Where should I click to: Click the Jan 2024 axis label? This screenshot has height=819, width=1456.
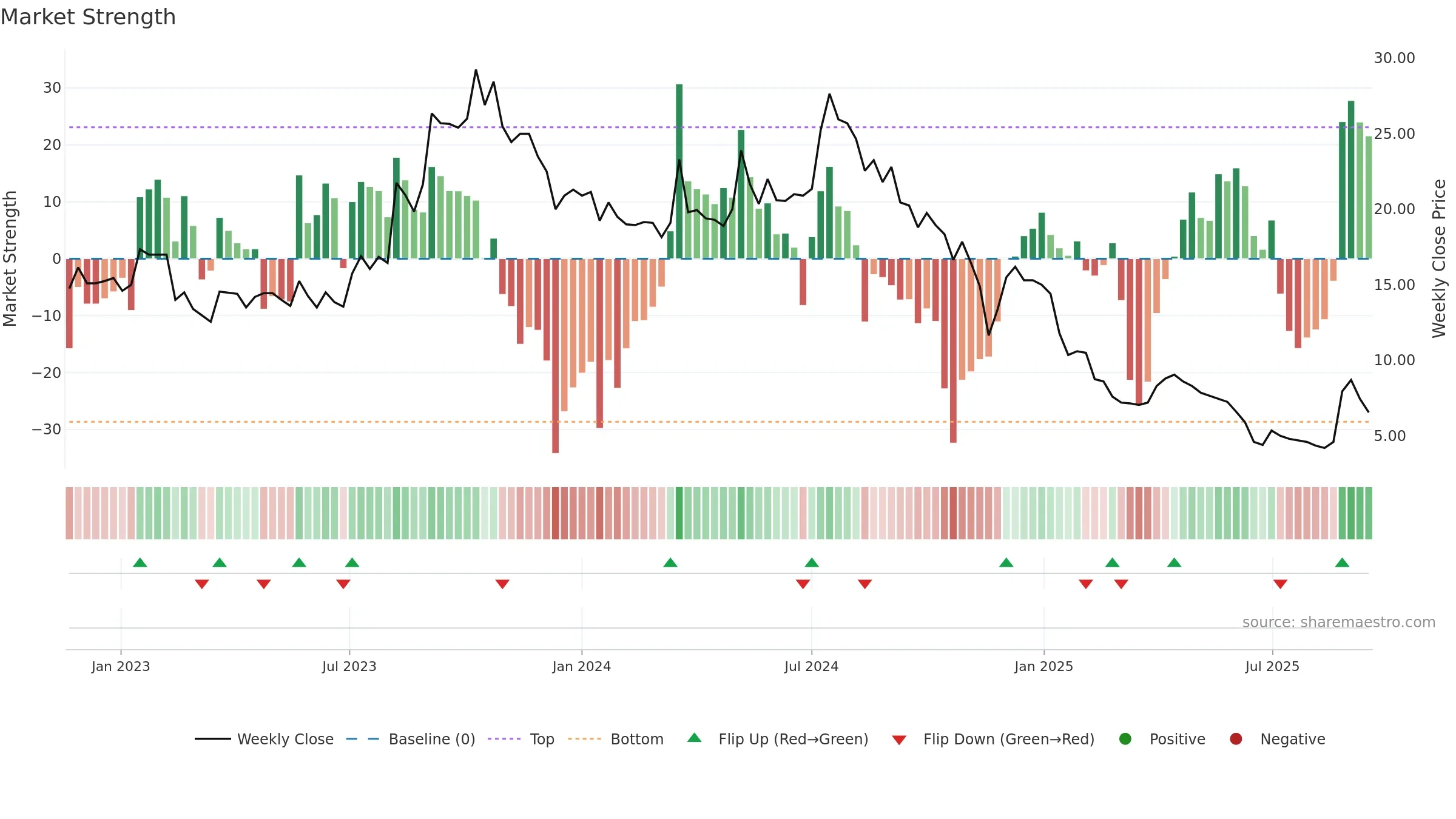(x=581, y=666)
